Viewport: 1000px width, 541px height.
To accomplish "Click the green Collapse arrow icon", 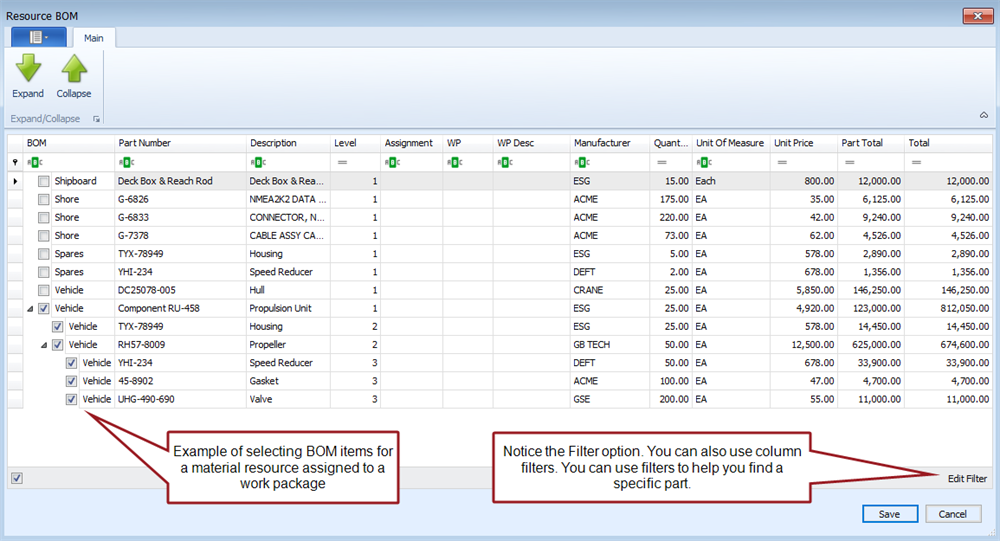I will click(x=74, y=68).
